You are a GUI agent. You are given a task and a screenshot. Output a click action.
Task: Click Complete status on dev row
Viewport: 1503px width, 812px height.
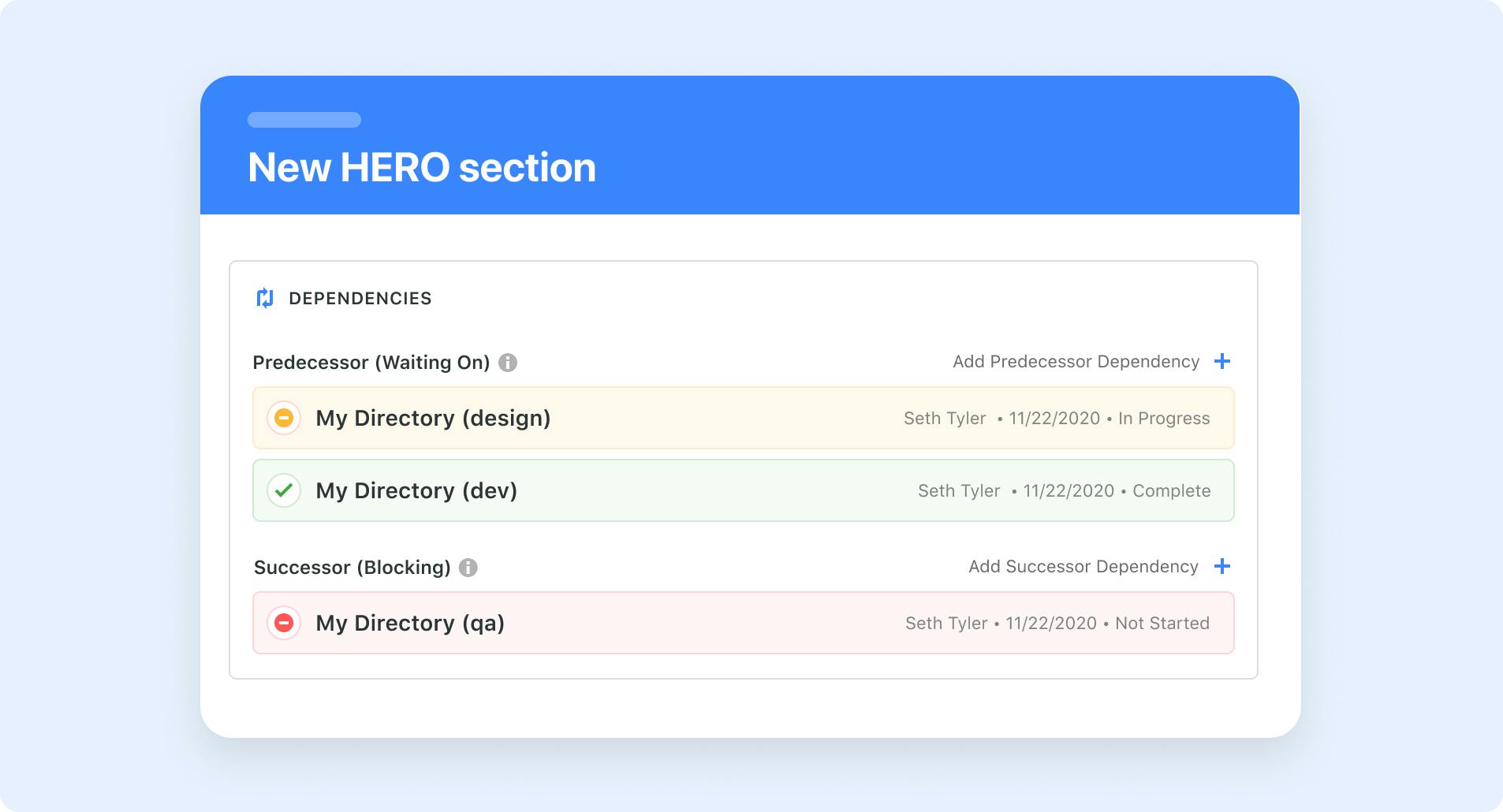pyautogui.click(x=1172, y=491)
